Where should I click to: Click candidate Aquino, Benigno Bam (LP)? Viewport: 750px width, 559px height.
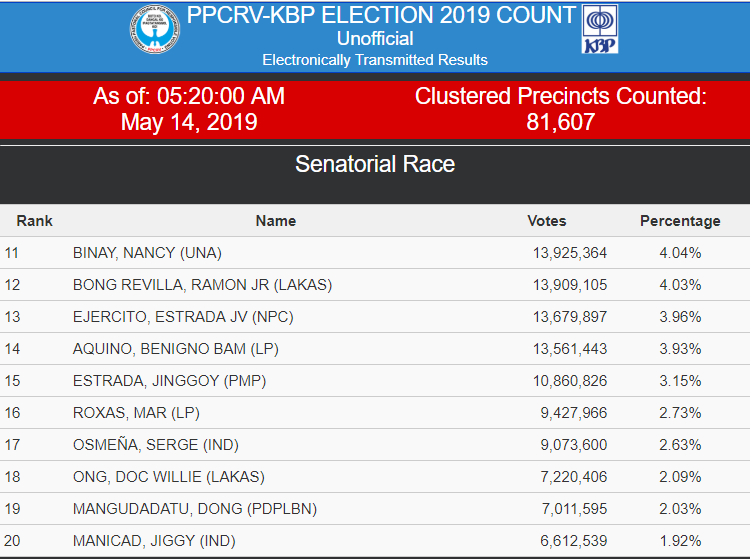(176, 349)
